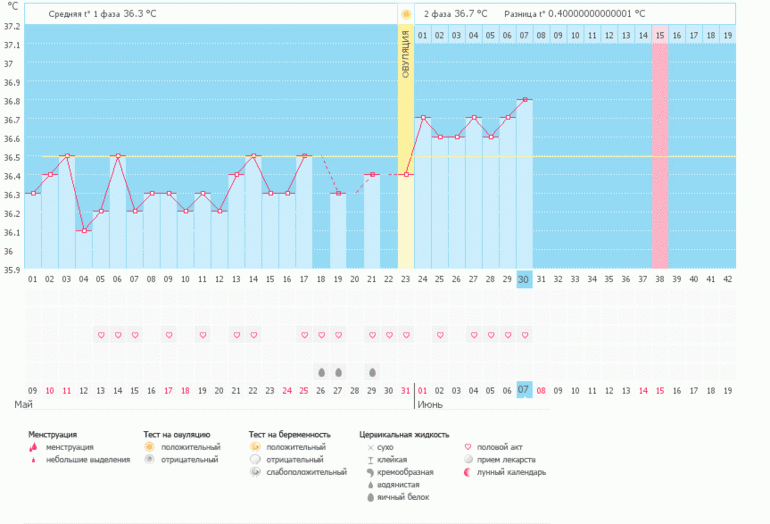The width and height of the screenshot is (770, 524).
Task: Click the red date 31 before June
Action: [406, 391]
